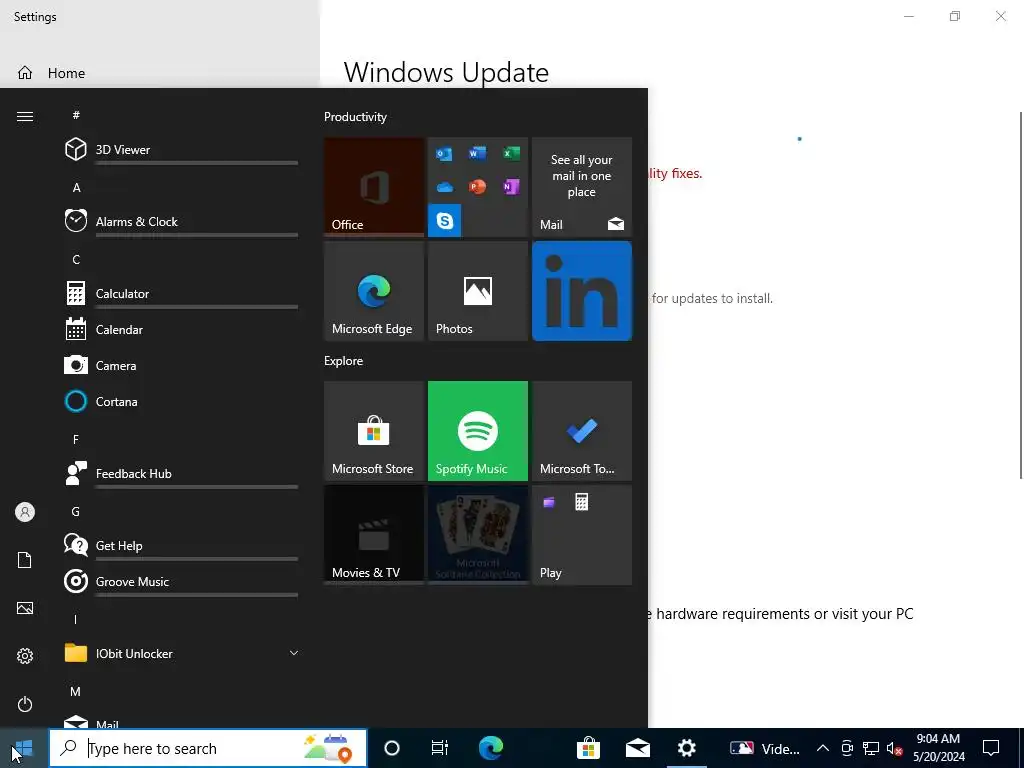Screen dimensions: 1024x768
Task: Open Pictures from the Start sidebar
Action: 25,608
